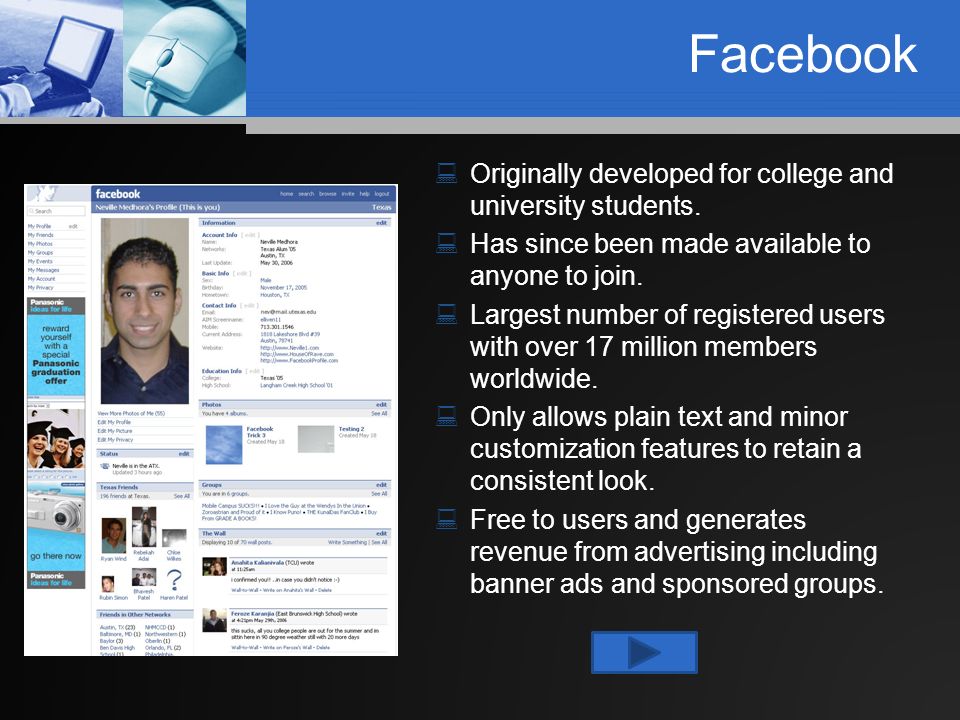Open 'My Groups' in facebook sidebar
The width and height of the screenshot is (960, 720).
click(x=40, y=252)
